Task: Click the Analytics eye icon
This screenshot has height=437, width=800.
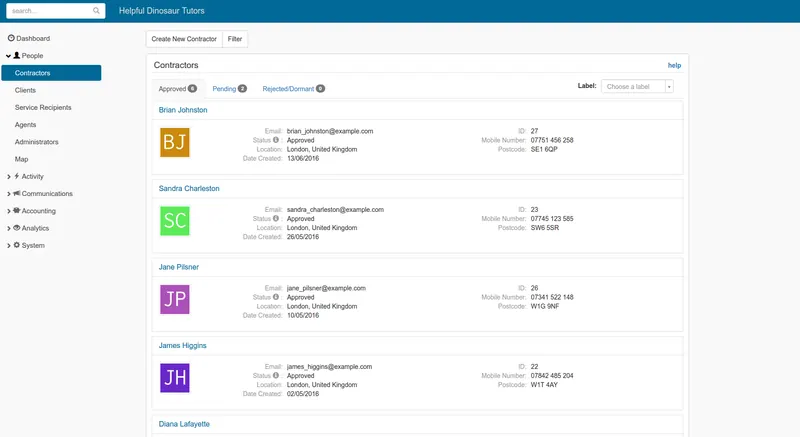Action: tap(17, 227)
